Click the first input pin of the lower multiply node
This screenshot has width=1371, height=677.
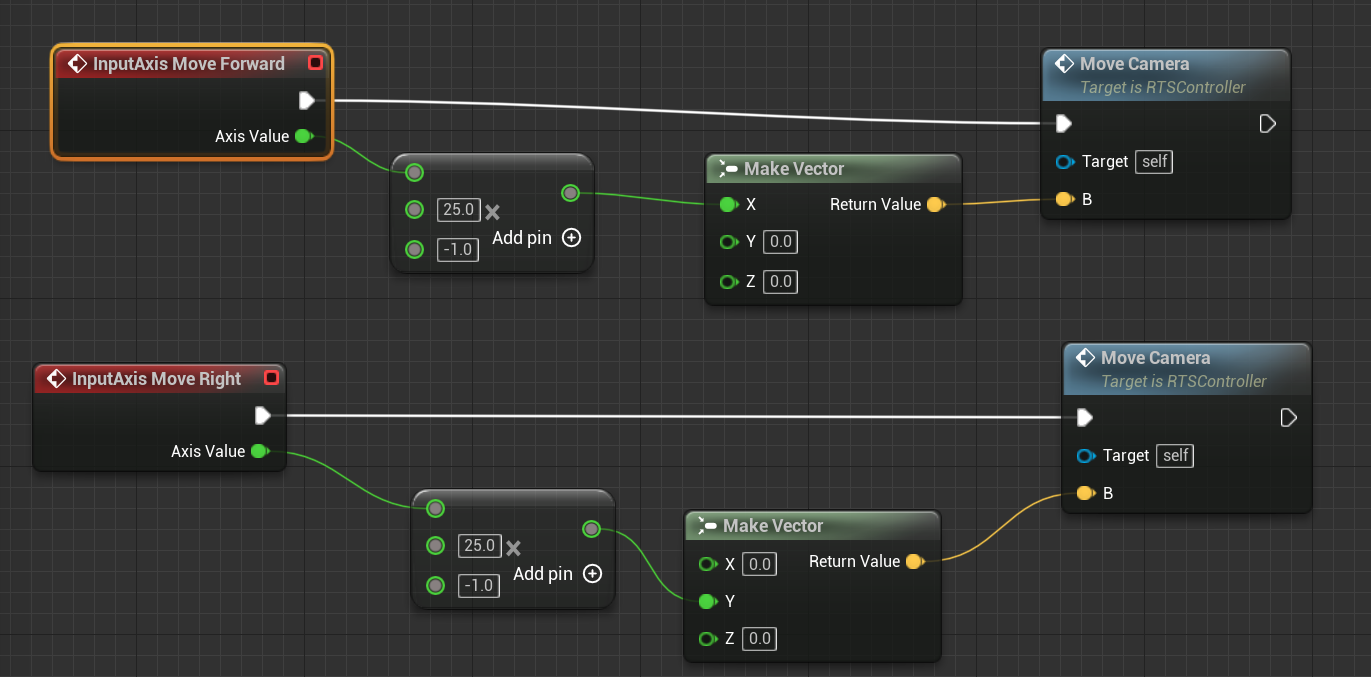(435, 508)
